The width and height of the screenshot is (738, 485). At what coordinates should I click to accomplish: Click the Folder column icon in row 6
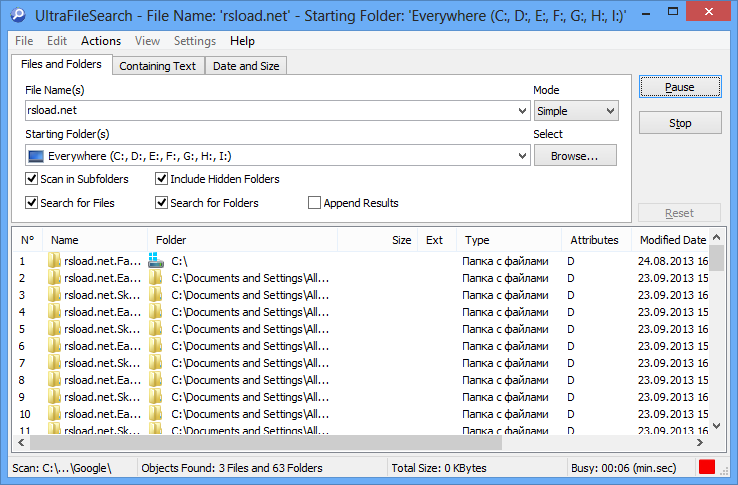(156, 346)
